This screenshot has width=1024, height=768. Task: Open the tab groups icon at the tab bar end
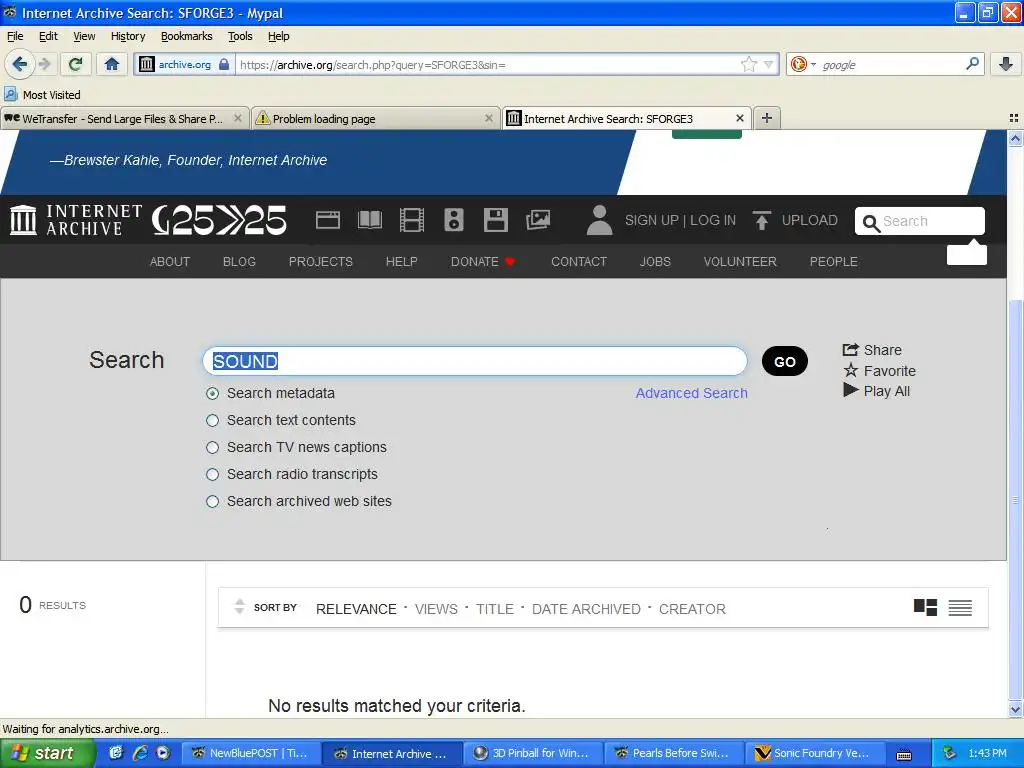1014,118
